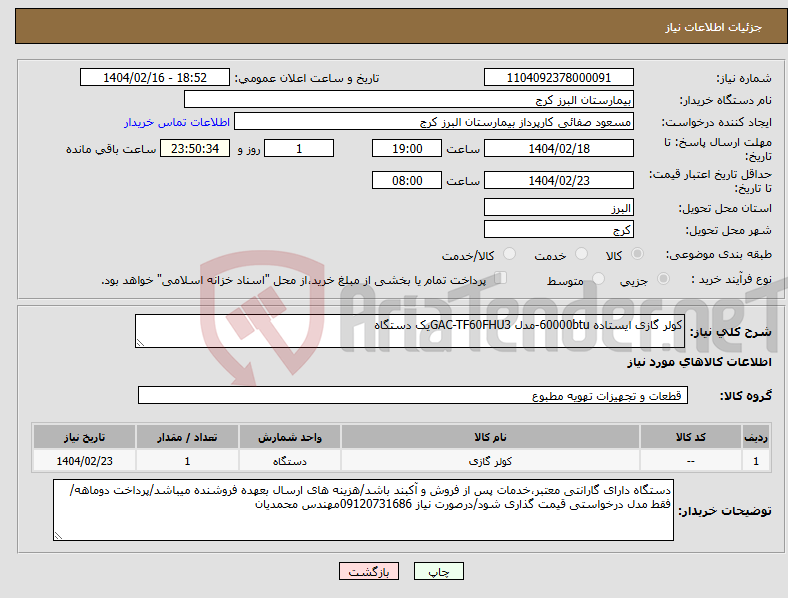
Task: Click the delivery province field البرز
Action: (x=558, y=208)
